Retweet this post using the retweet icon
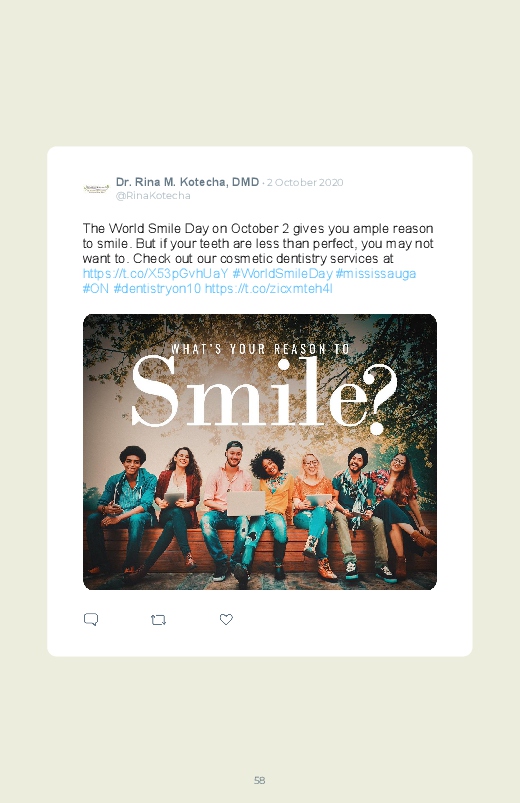The height and width of the screenshot is (803, 520). (158, 620)
